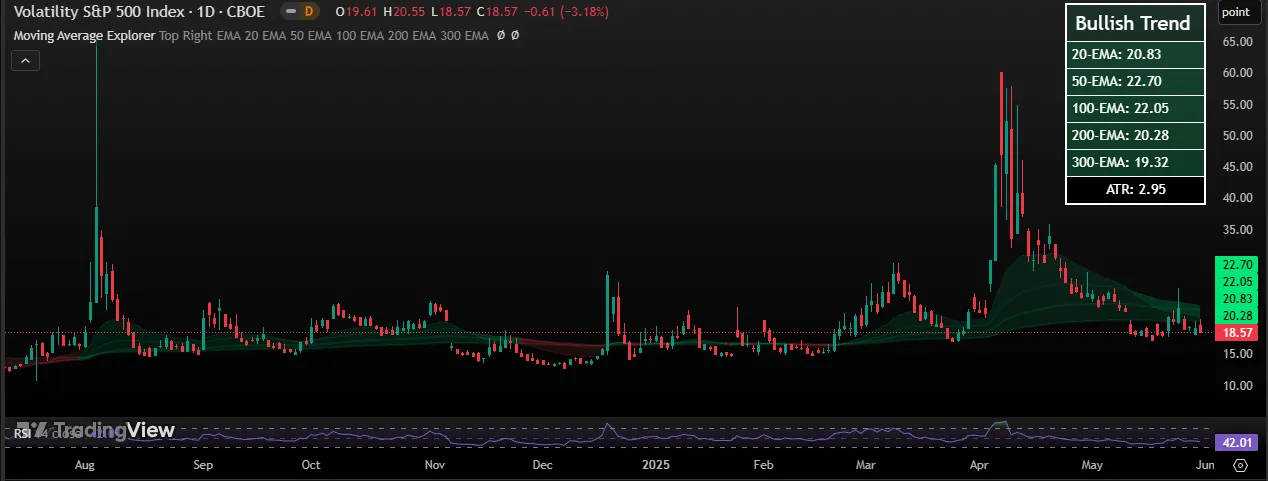Viewport: 1268px width, 481px height.
Task: Click the orange D delayed-data badge
Action: (308, 12)
